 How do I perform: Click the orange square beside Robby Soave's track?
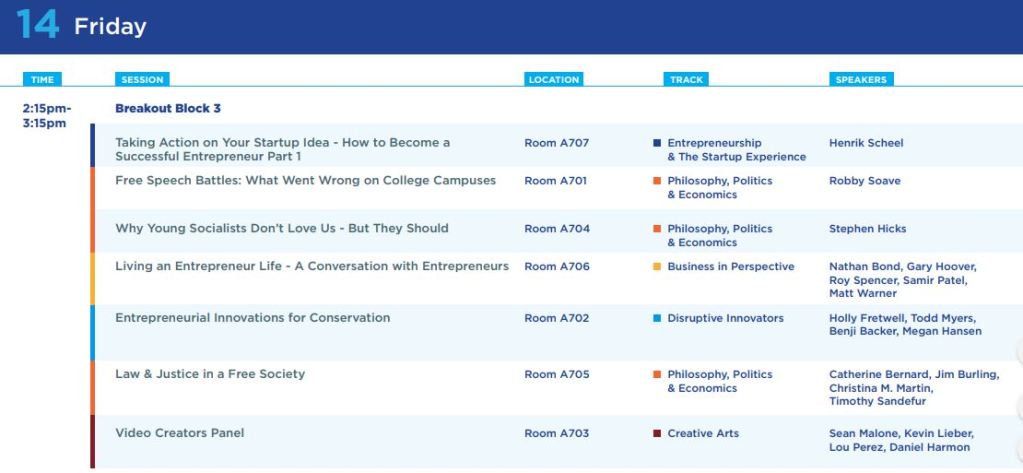[x=657, y=181]
